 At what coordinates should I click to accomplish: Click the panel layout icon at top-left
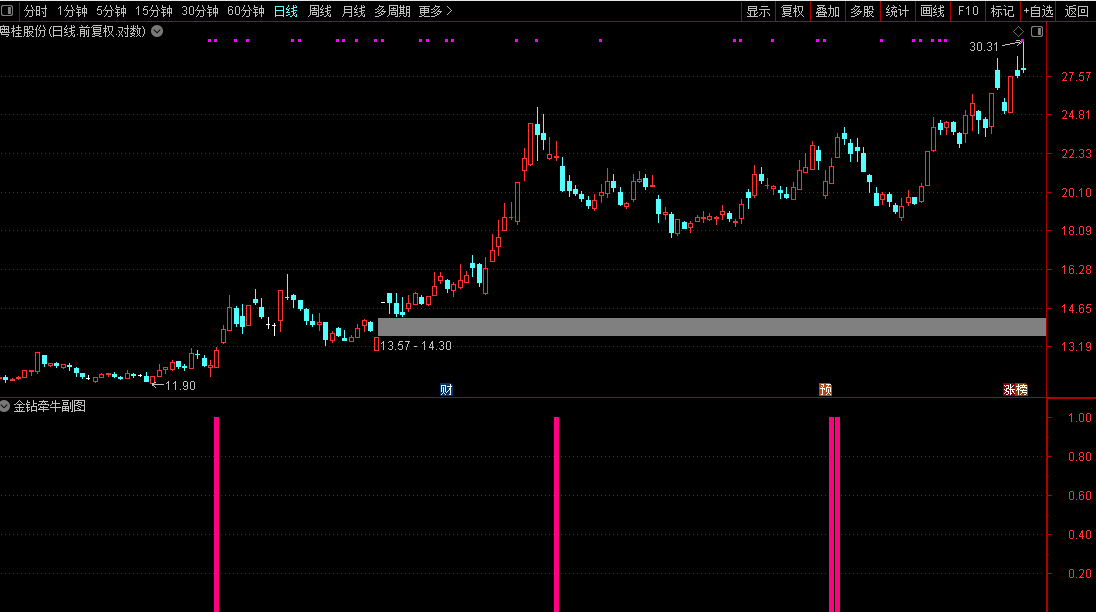8,10
